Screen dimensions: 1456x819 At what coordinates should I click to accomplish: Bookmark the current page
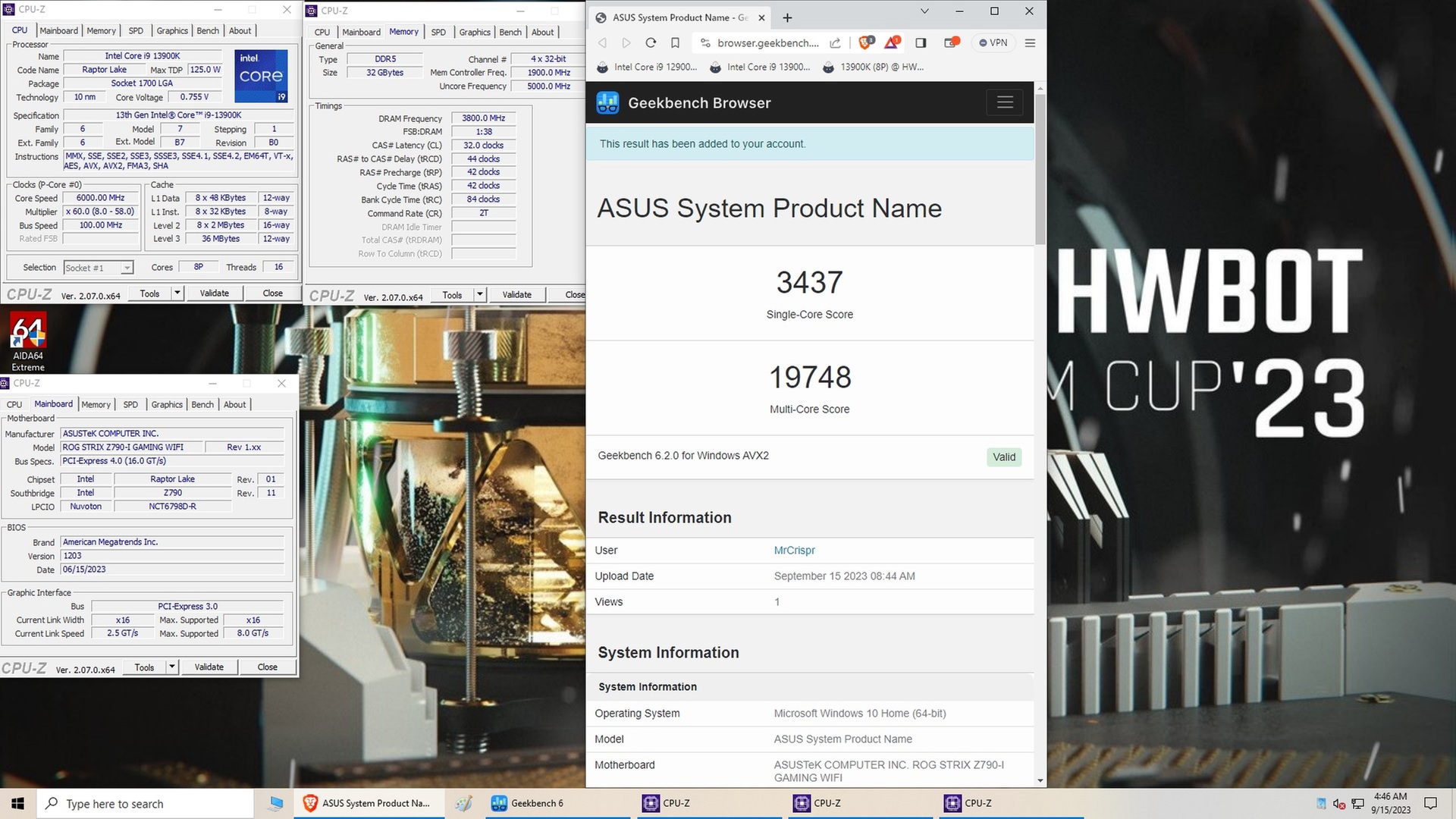point(675,42)
